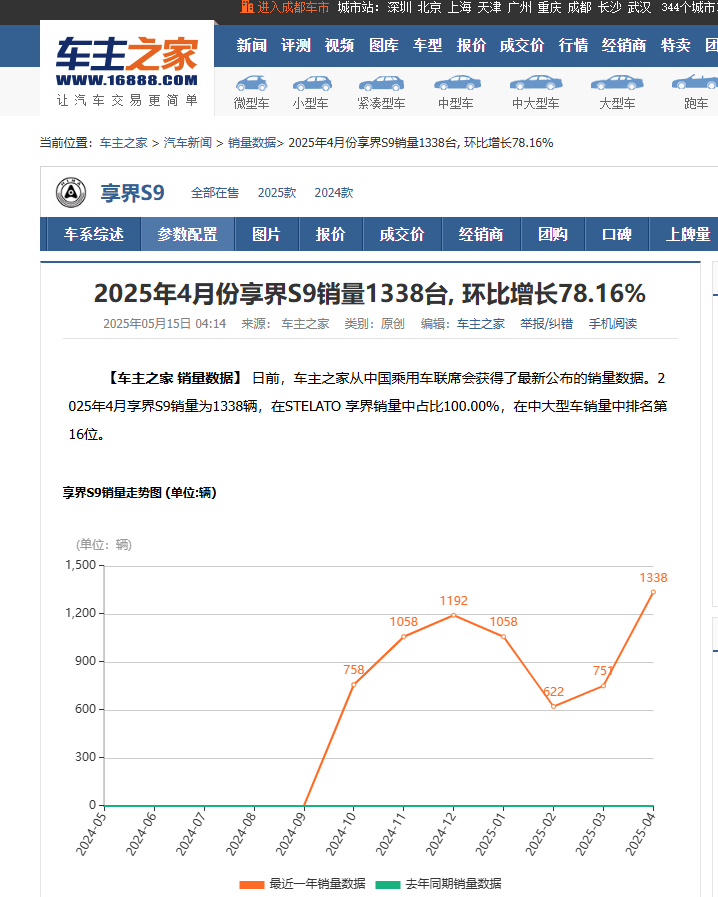718x897 pixels.
Task: Open the 特卖 navigation menu
Action: pyautogui.click(x=675, y=45)
